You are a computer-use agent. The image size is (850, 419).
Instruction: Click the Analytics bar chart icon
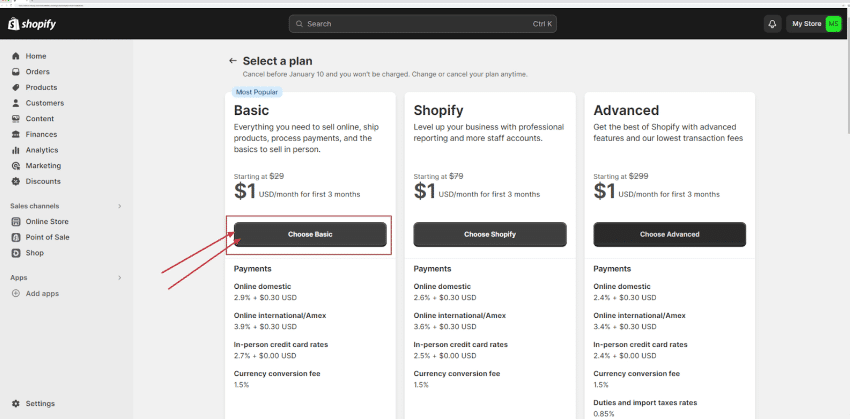[16, 150]
